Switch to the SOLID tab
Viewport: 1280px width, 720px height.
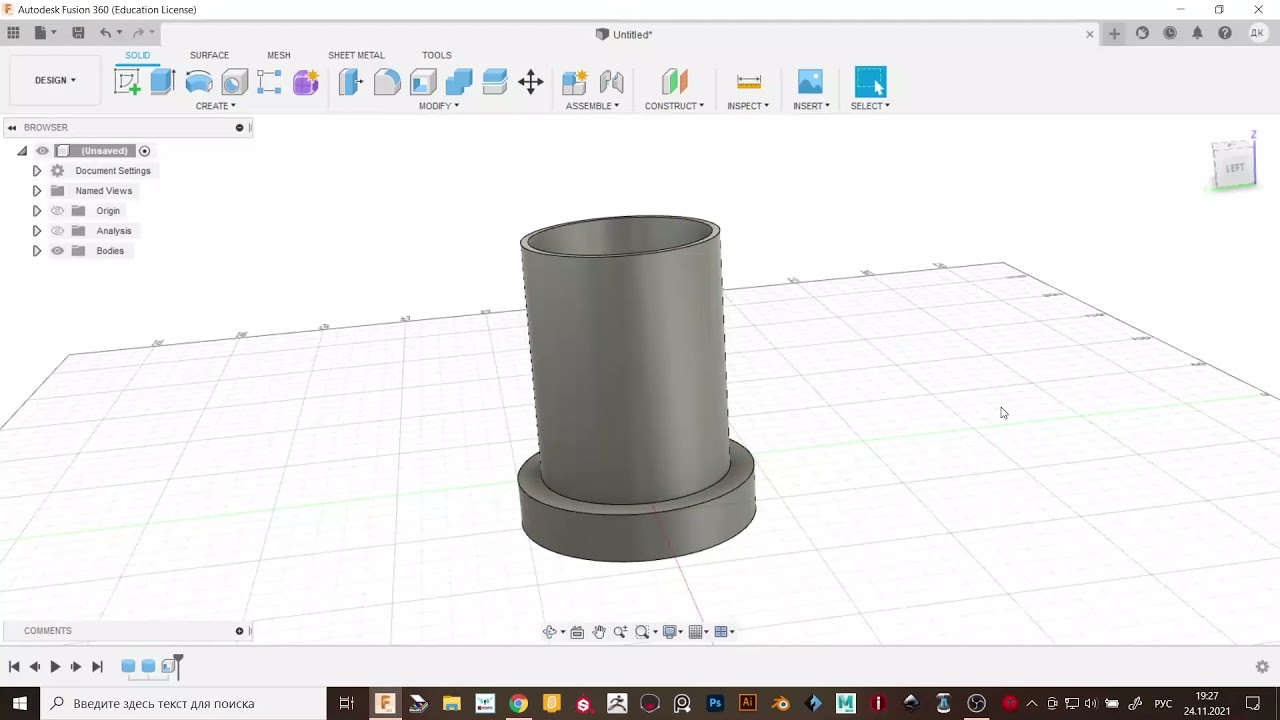click(x=137, y=55)
